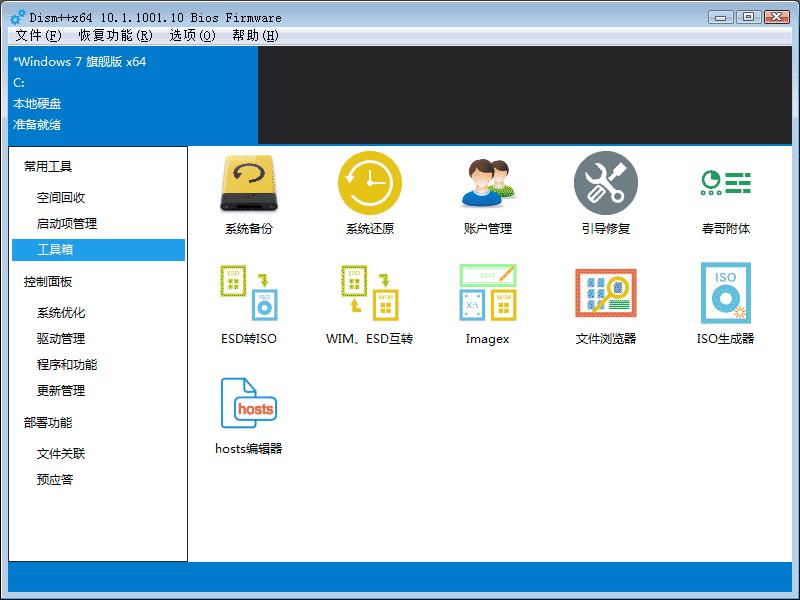Launch the 系统还原 system restore icon
800x600 pixels.
[x=369, y=183]
